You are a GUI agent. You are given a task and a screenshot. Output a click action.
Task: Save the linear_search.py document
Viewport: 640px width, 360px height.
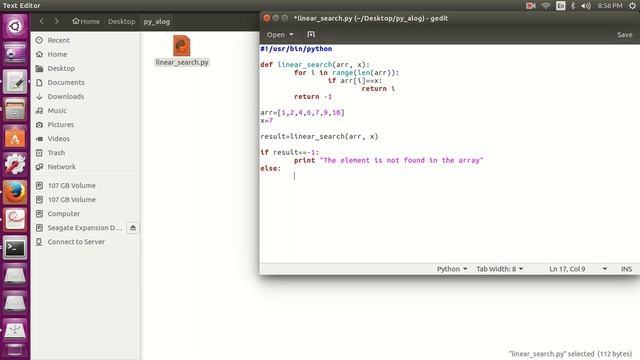pyautogui.click(x=624, y=35)
